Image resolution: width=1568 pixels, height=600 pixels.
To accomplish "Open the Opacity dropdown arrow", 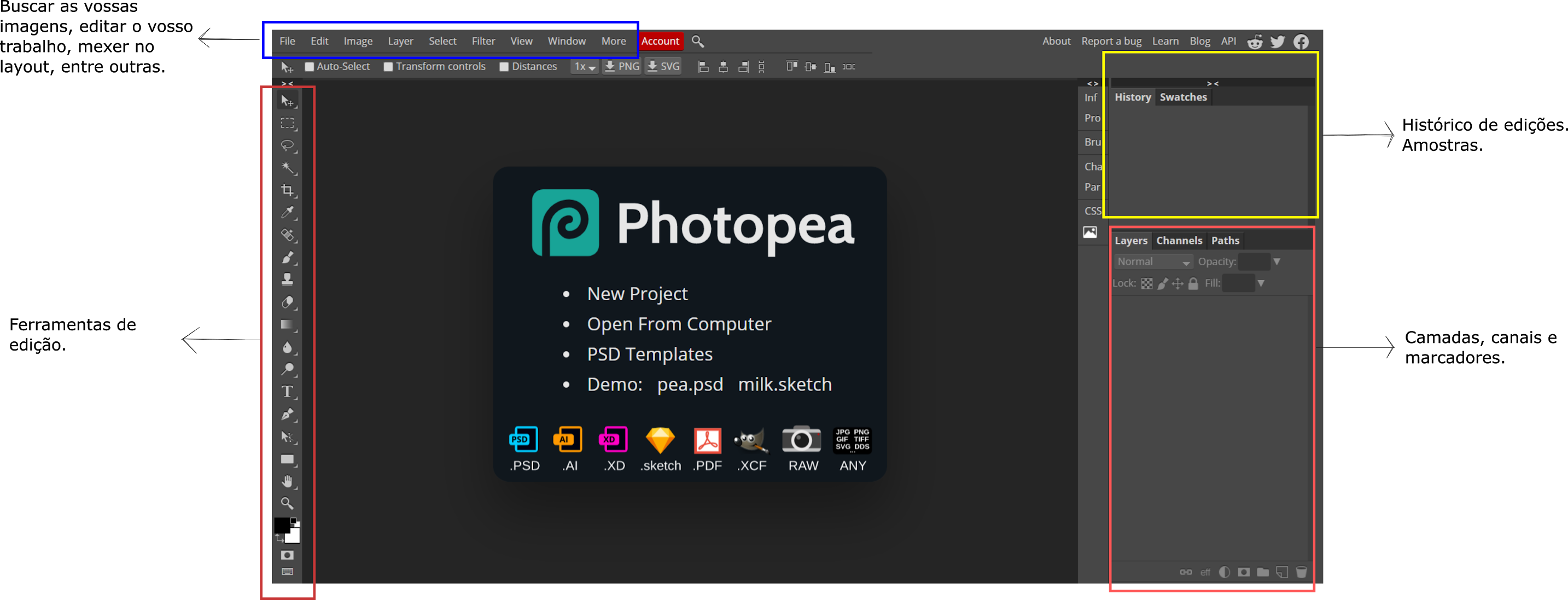I will [1277, 261].
